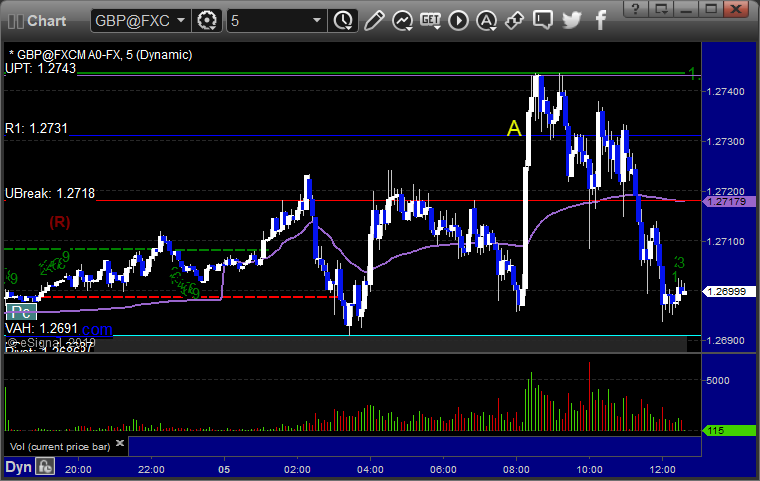Click the 1.27400 price axis label
This screenshot has height=481, width=760.
click(x=726, y=92)
